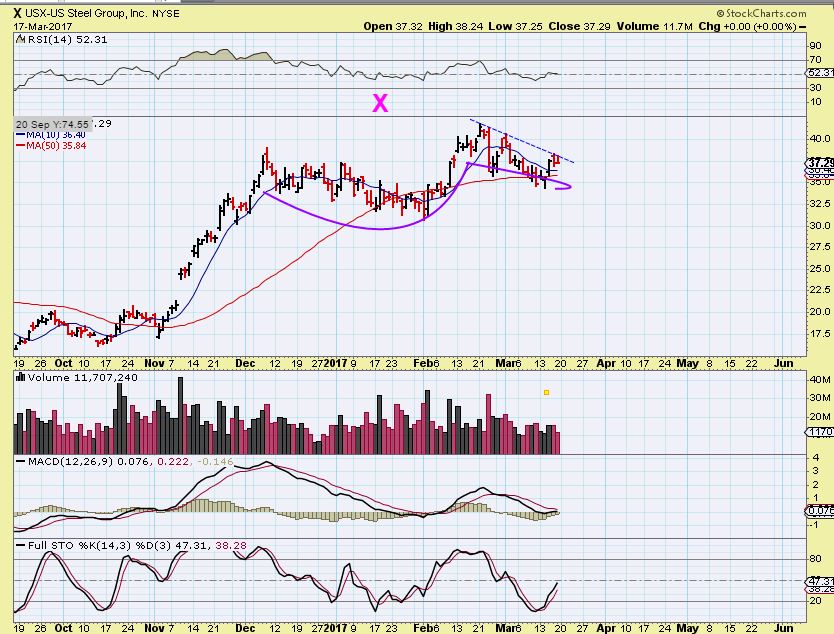Click the Low 37.25 value
This screenshot has width=834, height=634.
tap(515, 26)
